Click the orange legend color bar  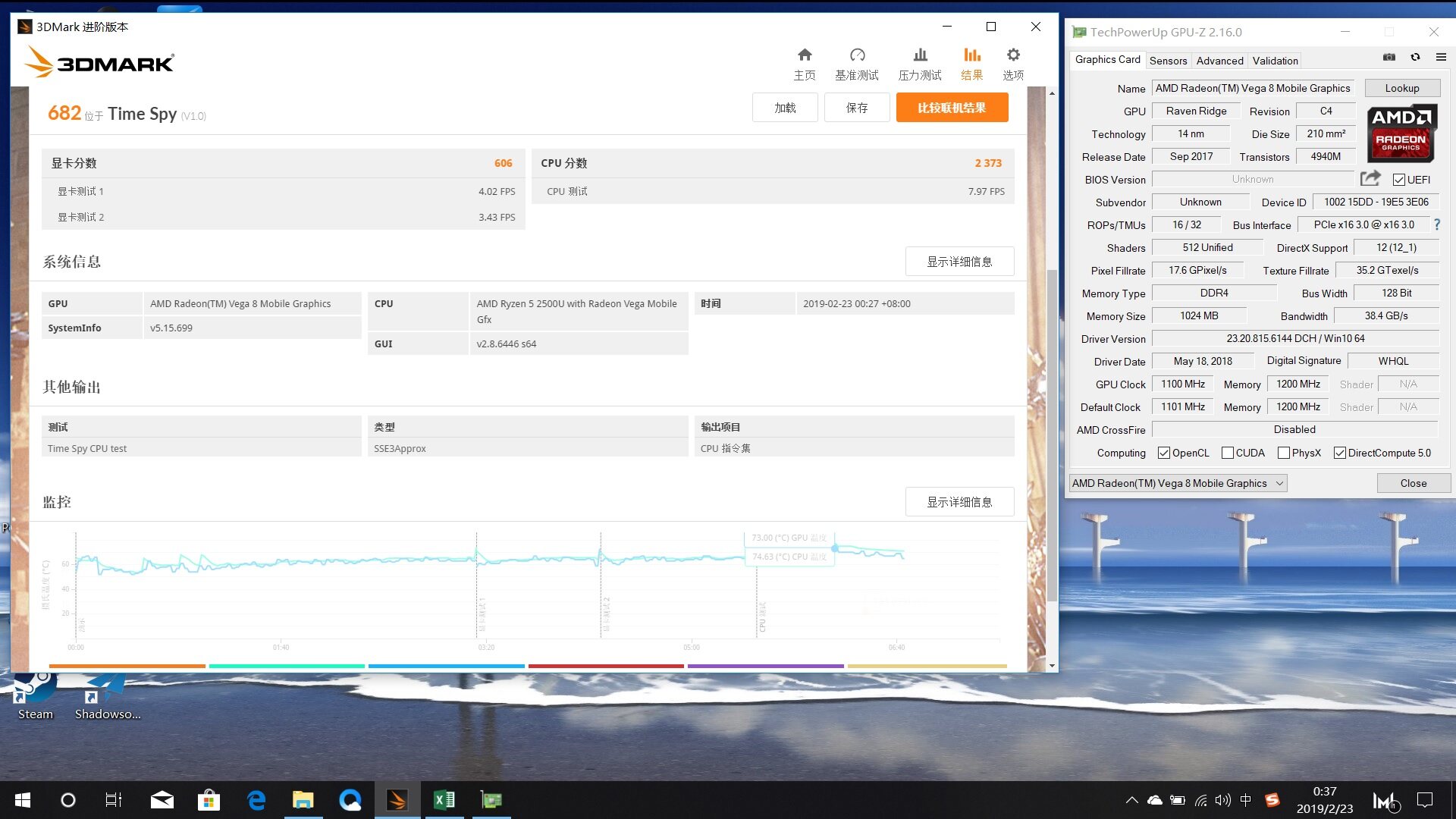point(127,666)
